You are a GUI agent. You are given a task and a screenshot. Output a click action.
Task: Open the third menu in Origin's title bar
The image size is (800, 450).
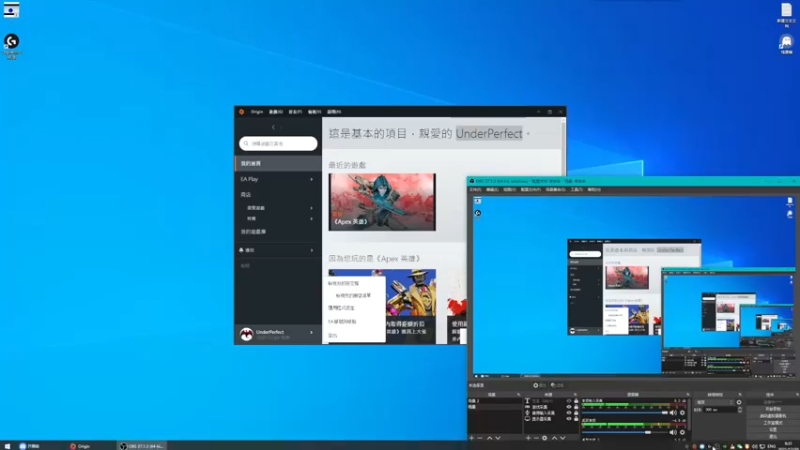295,112
